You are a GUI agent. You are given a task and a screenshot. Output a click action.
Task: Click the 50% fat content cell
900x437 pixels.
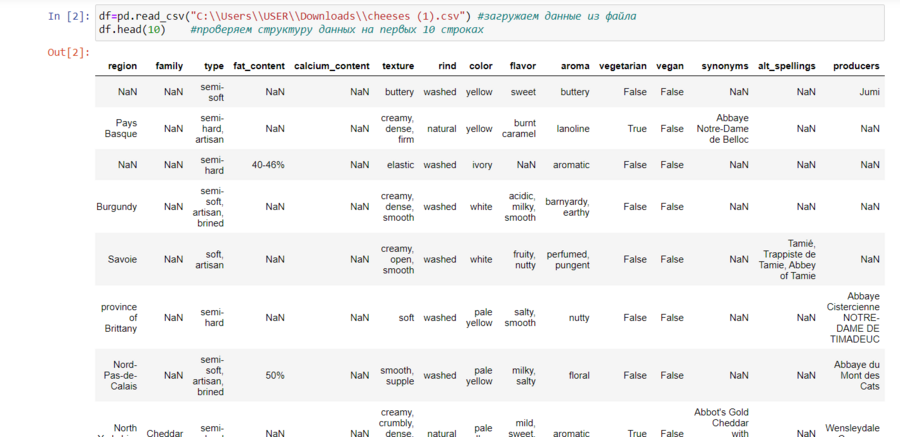[x=275, y=376]
